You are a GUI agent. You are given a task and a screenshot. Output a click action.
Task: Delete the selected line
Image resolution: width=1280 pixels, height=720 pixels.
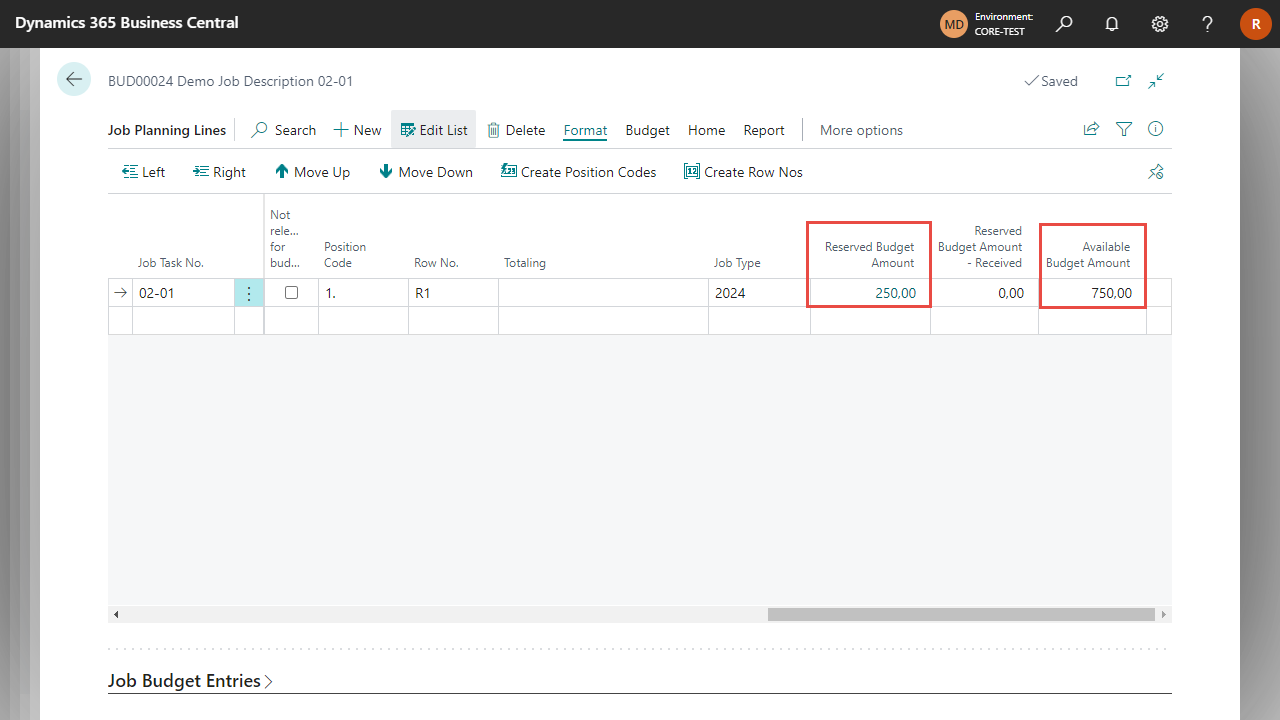tap(516, 130)
